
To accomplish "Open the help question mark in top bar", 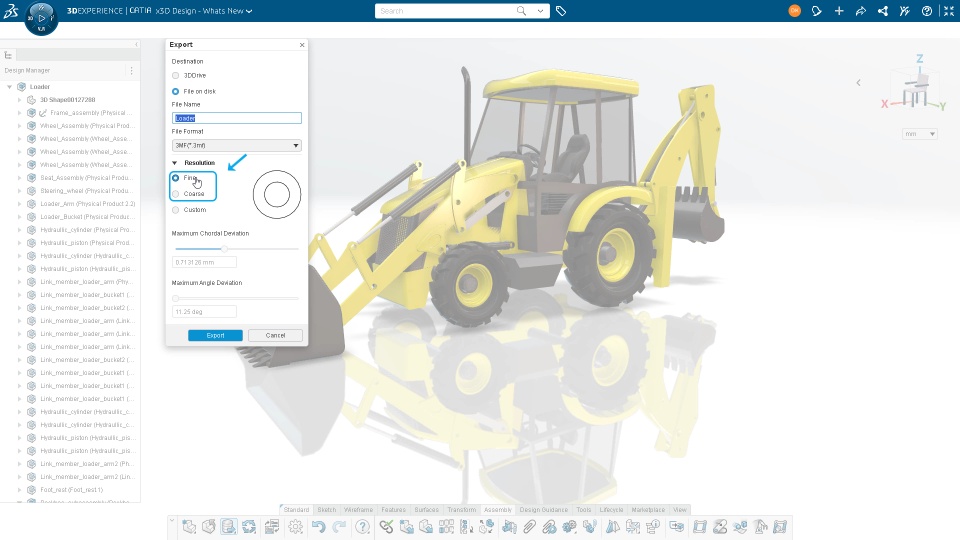I will click(x=927, y=11).
